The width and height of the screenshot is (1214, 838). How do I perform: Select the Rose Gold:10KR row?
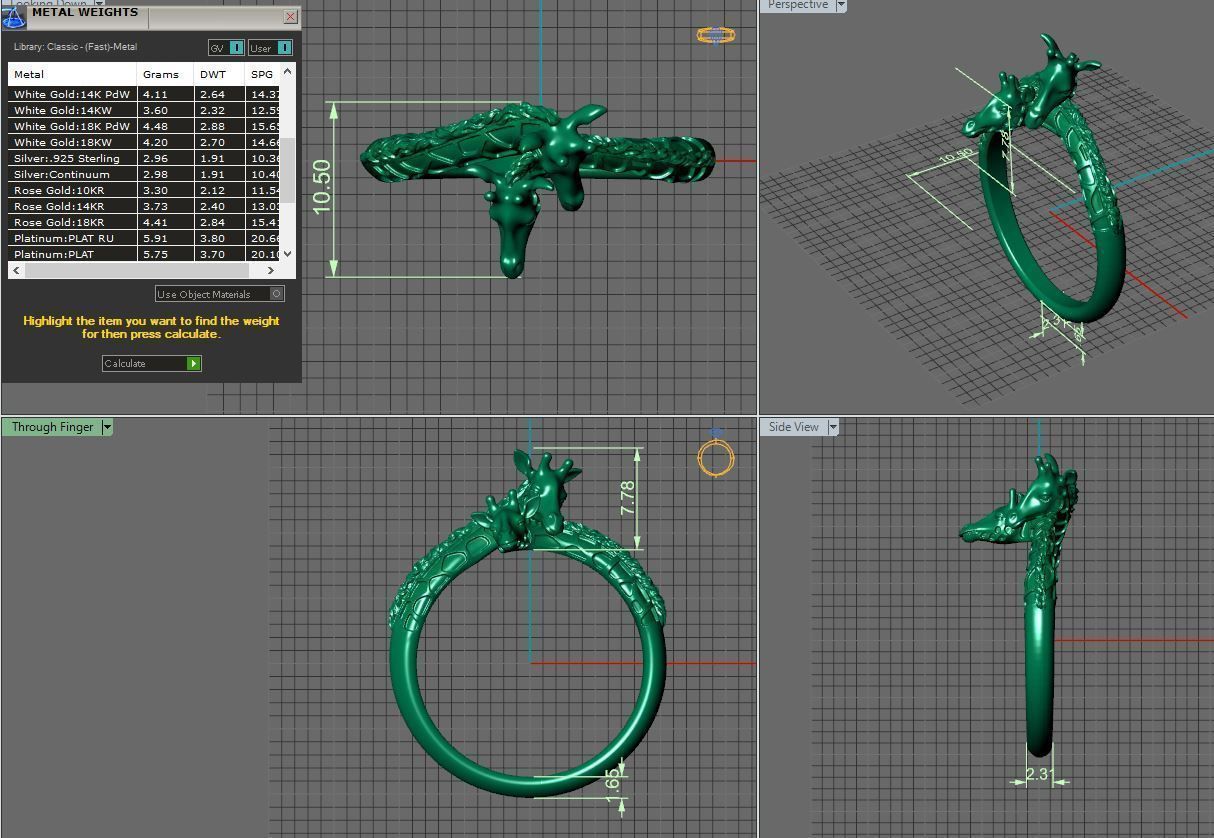[144, 190]
